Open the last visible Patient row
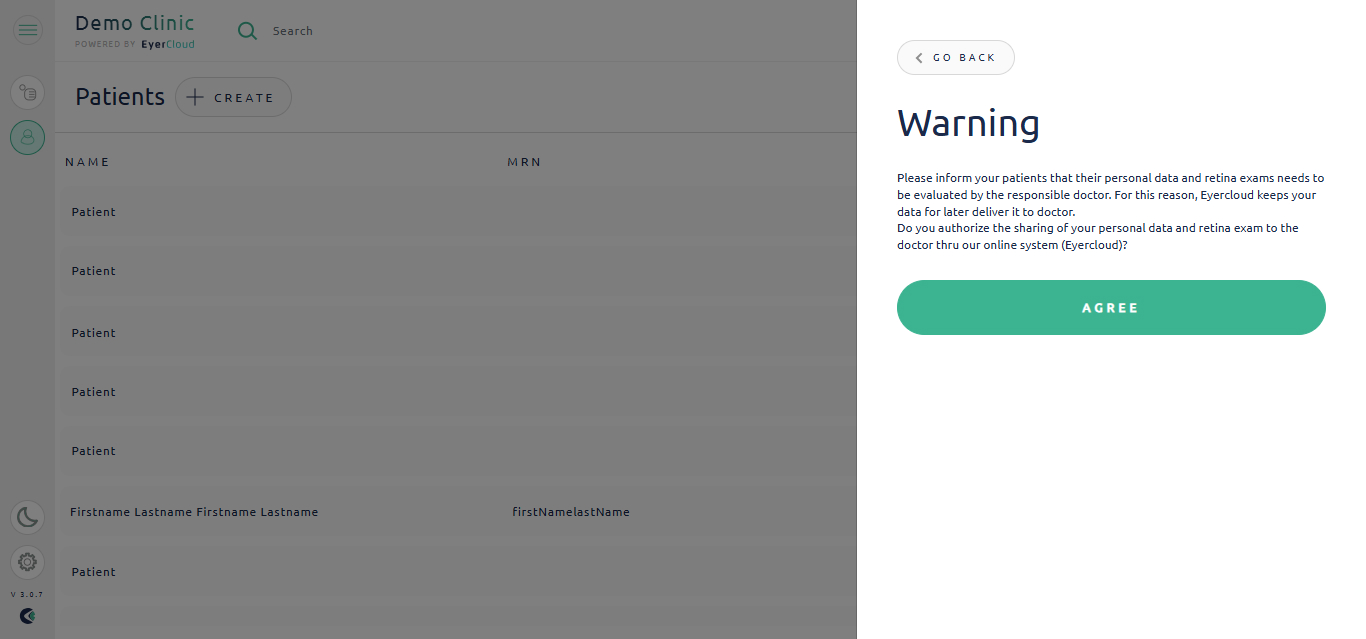Viewport: 1366px width, 639px height. click(456, 572)
